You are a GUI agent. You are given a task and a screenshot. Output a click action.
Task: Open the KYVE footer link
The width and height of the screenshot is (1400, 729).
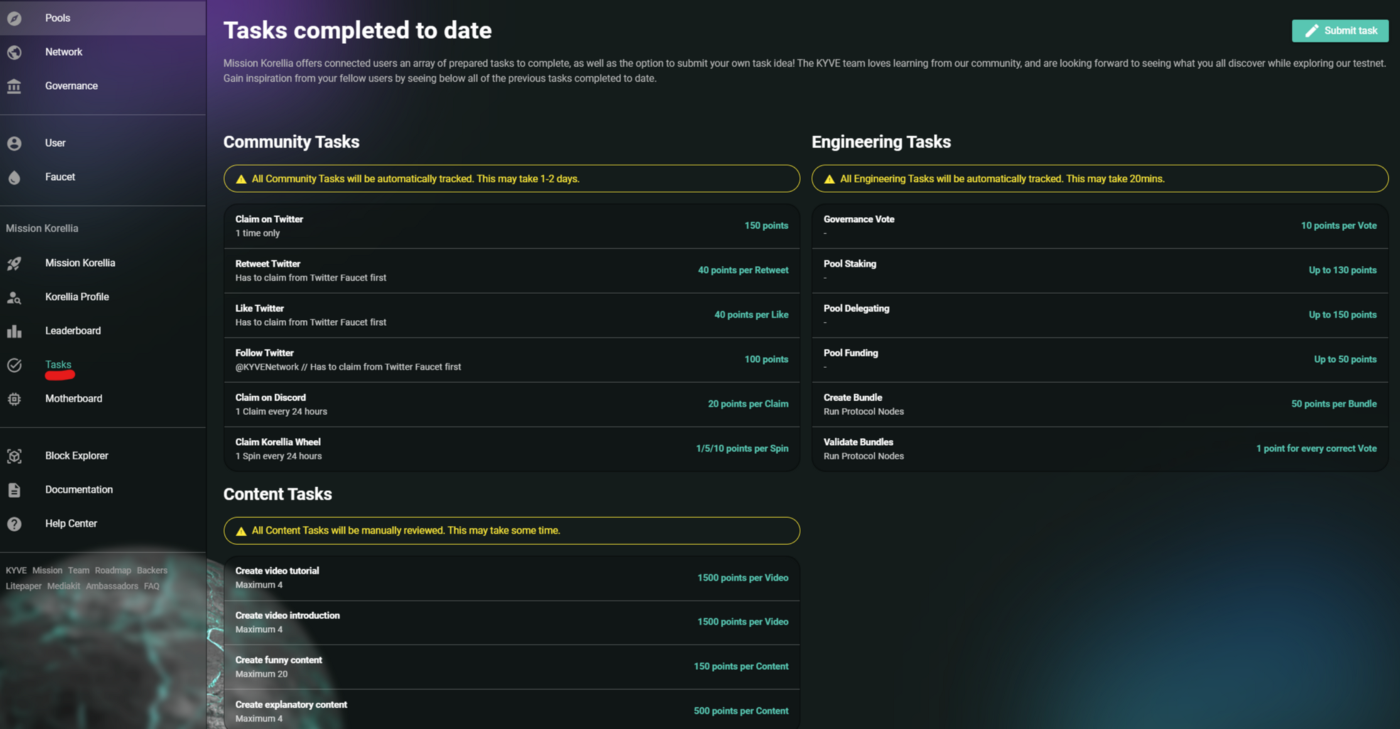click(x=16, y=571)
